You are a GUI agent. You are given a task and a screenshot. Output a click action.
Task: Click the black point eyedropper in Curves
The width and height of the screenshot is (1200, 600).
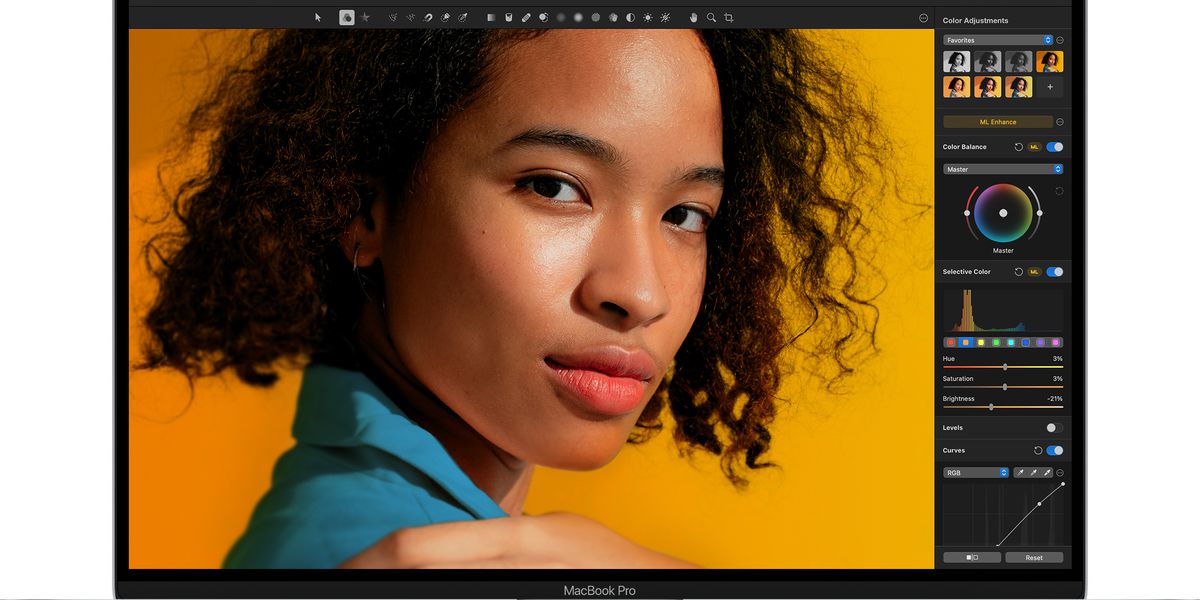click(1020, 472)
